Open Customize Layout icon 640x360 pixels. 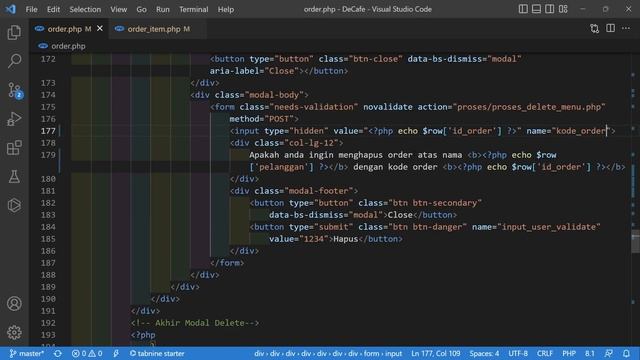563,9
